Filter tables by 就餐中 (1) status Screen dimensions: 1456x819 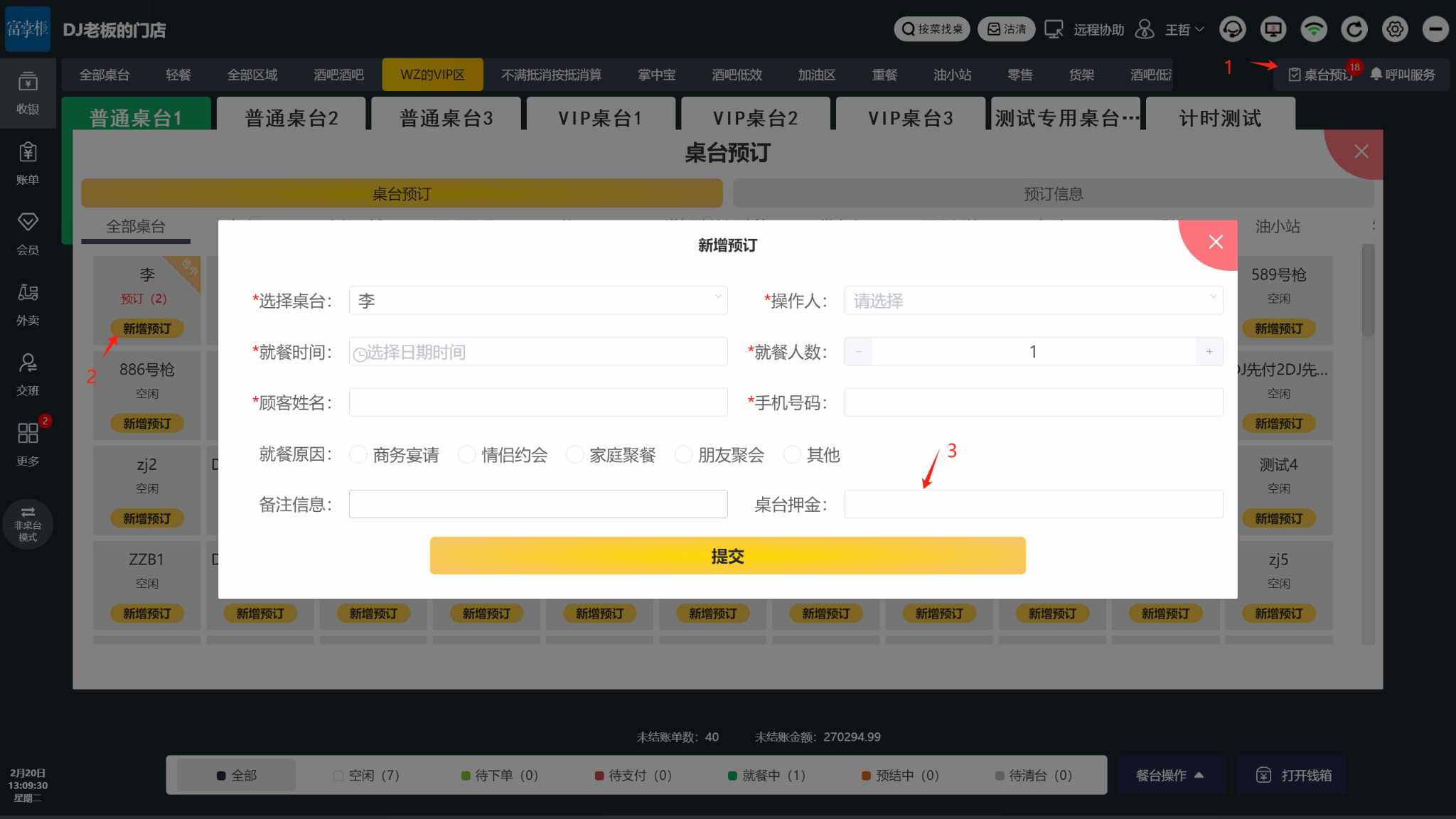[x=767, y=775]
